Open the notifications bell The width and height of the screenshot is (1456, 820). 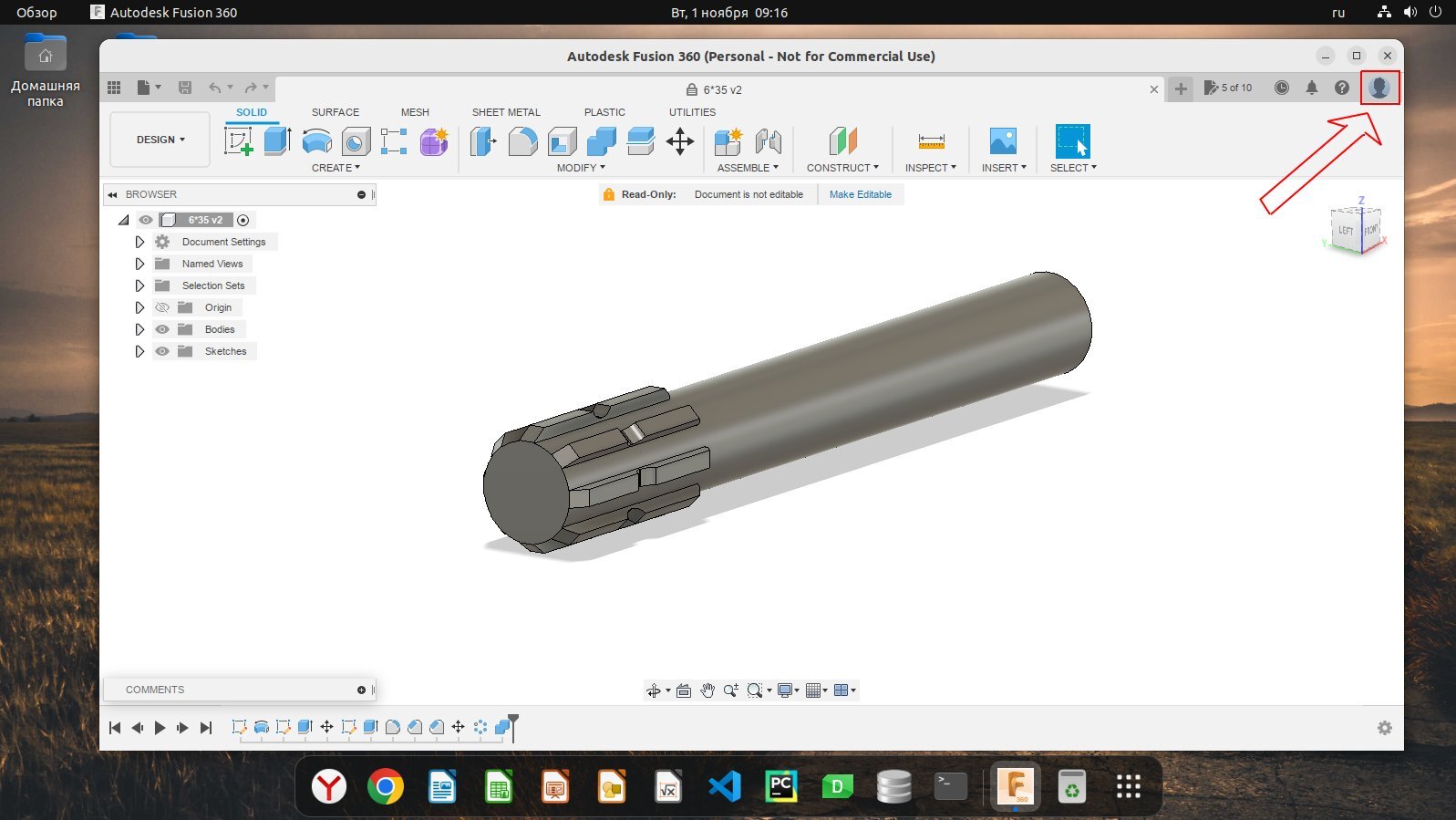(1311, 88)
